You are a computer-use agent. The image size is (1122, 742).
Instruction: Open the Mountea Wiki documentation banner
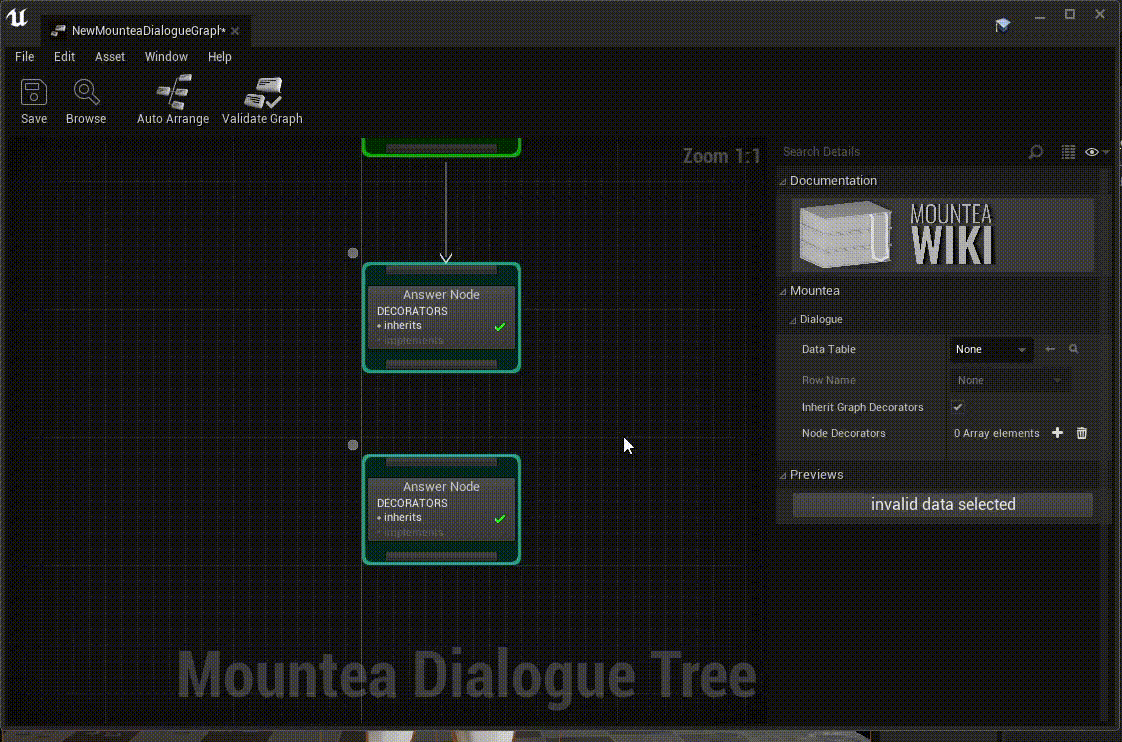coord(942,235)
